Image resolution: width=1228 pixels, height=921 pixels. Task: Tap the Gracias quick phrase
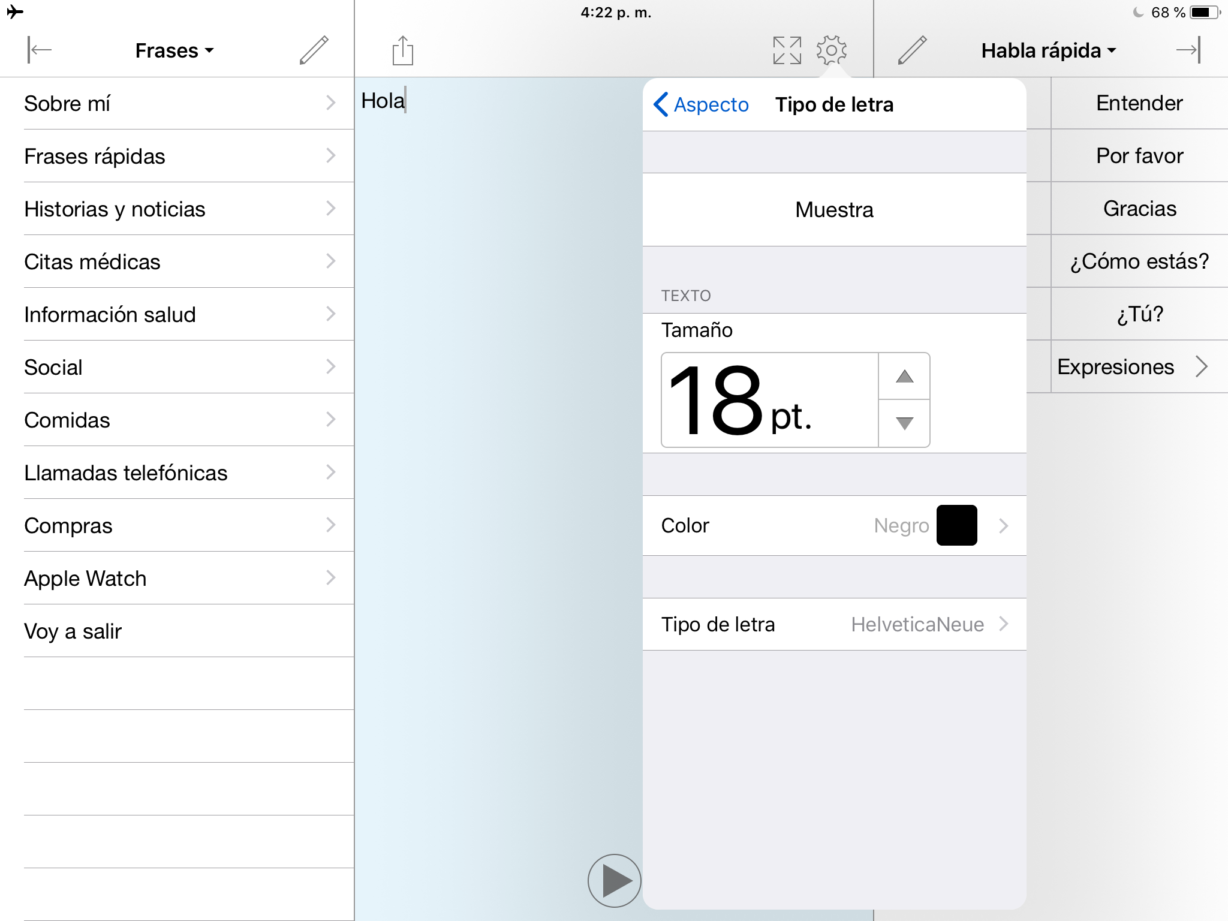pyautogui.click(x=1139, y=209)
